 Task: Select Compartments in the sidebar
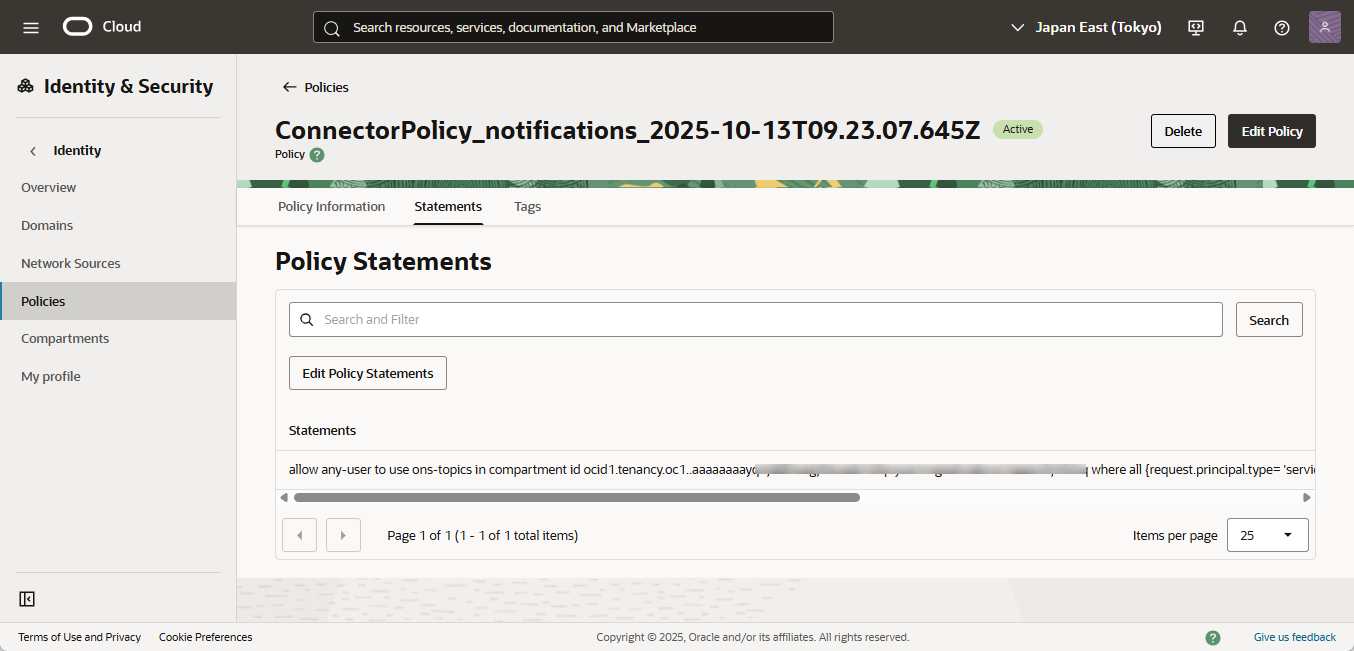[65, 339]
